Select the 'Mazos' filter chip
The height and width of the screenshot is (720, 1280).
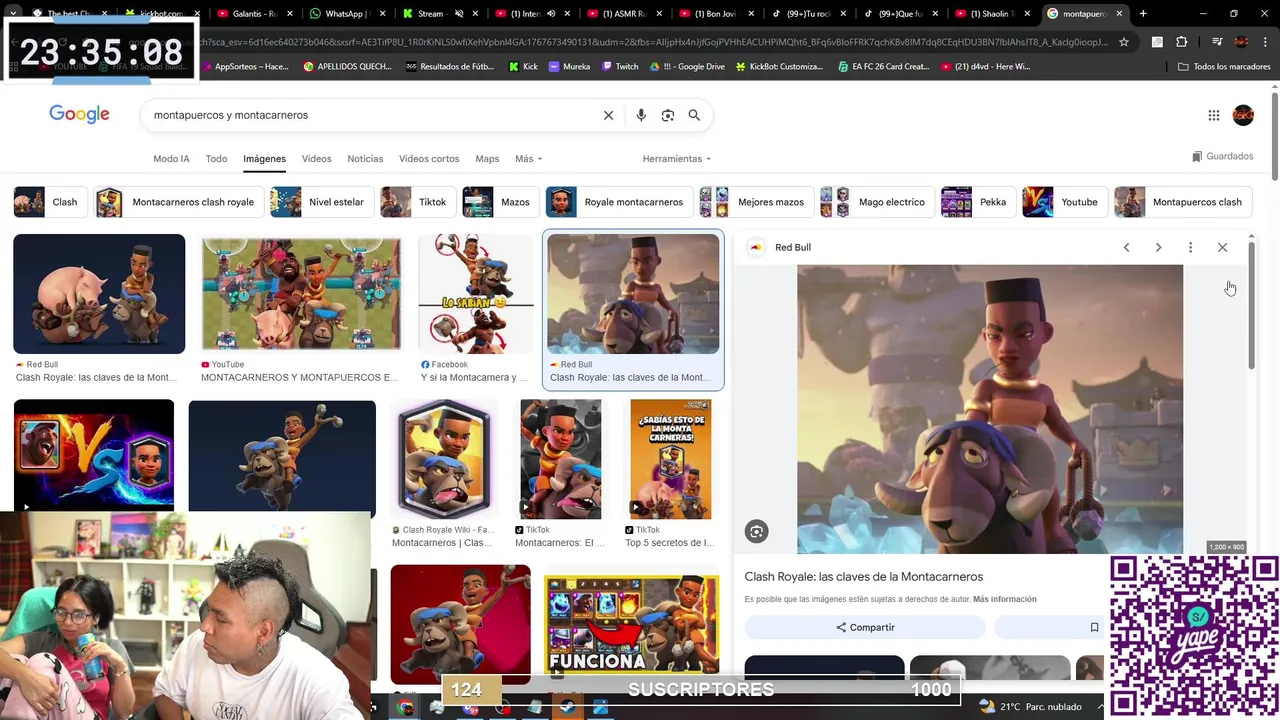(500, 202)
